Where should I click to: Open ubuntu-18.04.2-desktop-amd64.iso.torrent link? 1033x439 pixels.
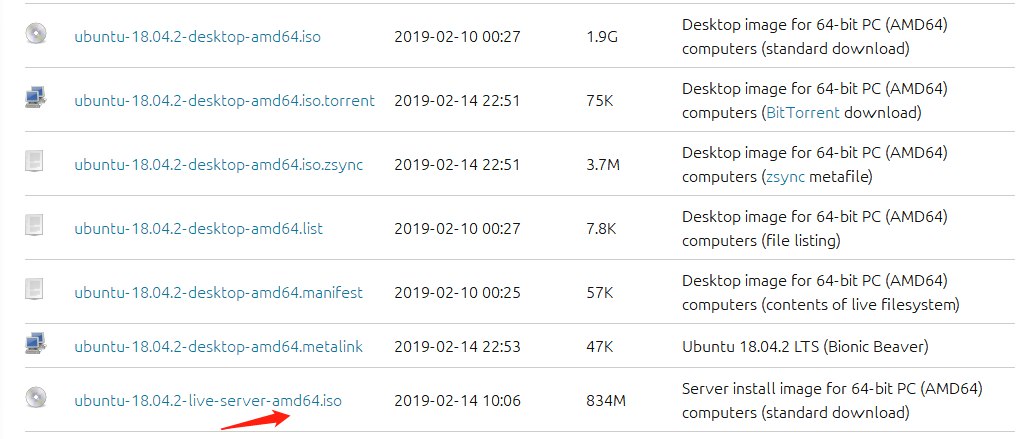click(x=225, y=101)
